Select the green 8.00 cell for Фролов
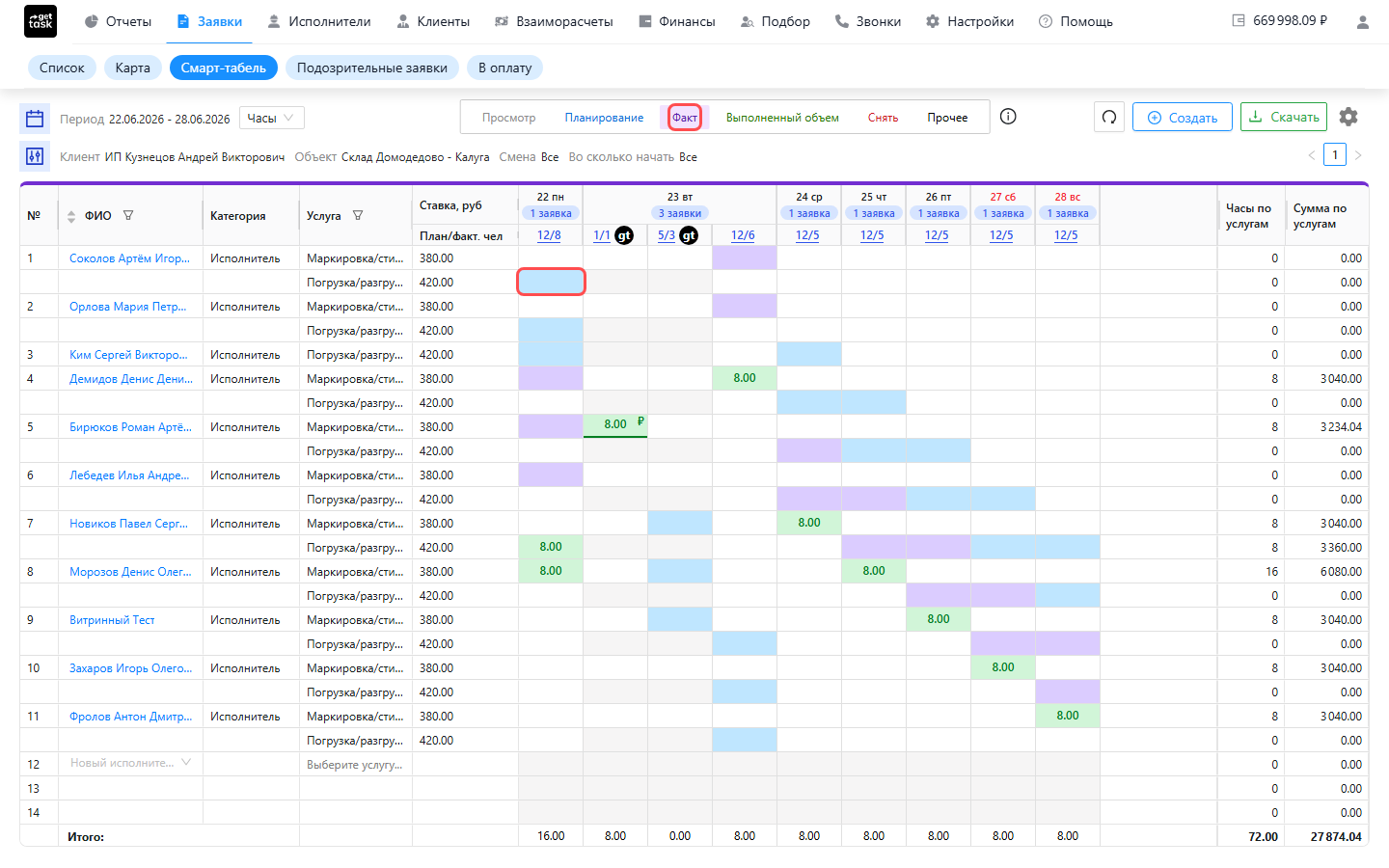 click(x=1067, y=716)
